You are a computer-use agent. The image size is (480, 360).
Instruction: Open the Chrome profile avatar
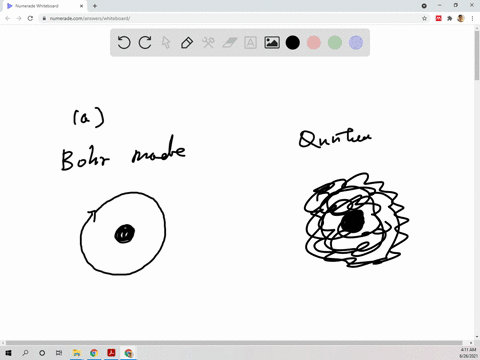pyautogui.click(x=461, y=18)
